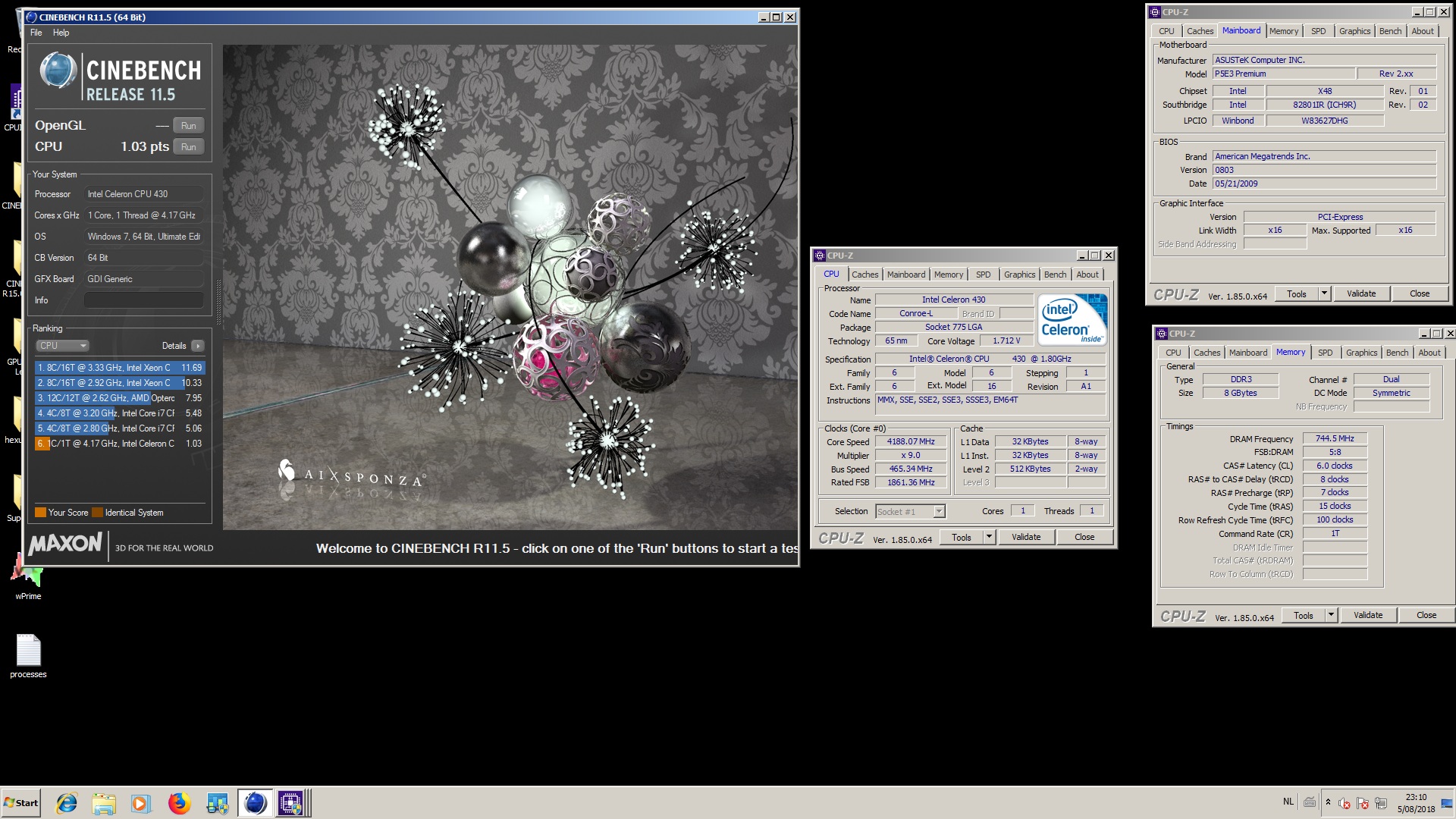Click top CPU-Z window title icon
The image size is (1456, 819).
[x=1155, y=12]
